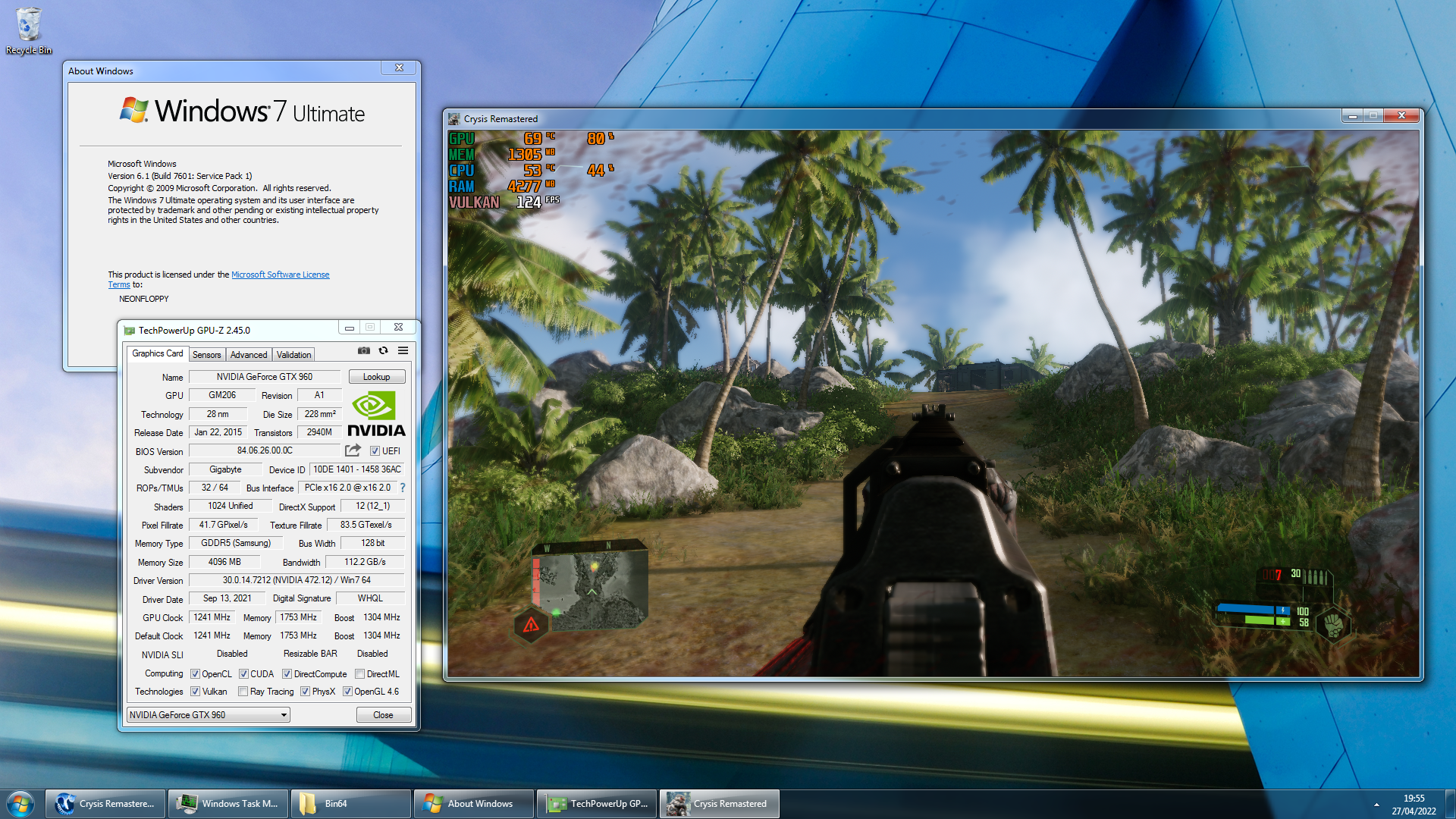This screenshot has width=1456, height=819.
Task: Open the Windows Start orb
Action: [20, 804]
